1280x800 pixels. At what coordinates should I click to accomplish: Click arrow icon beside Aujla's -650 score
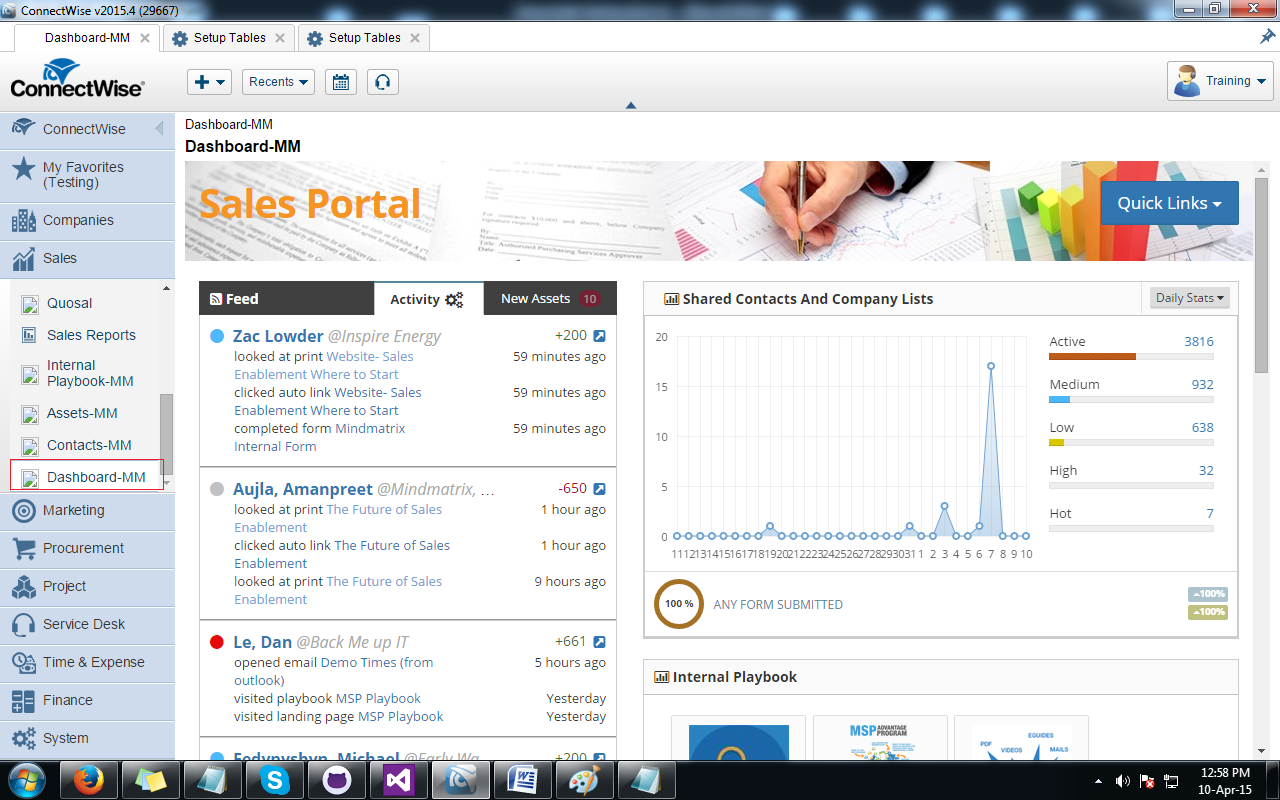[x=599, y=489]
